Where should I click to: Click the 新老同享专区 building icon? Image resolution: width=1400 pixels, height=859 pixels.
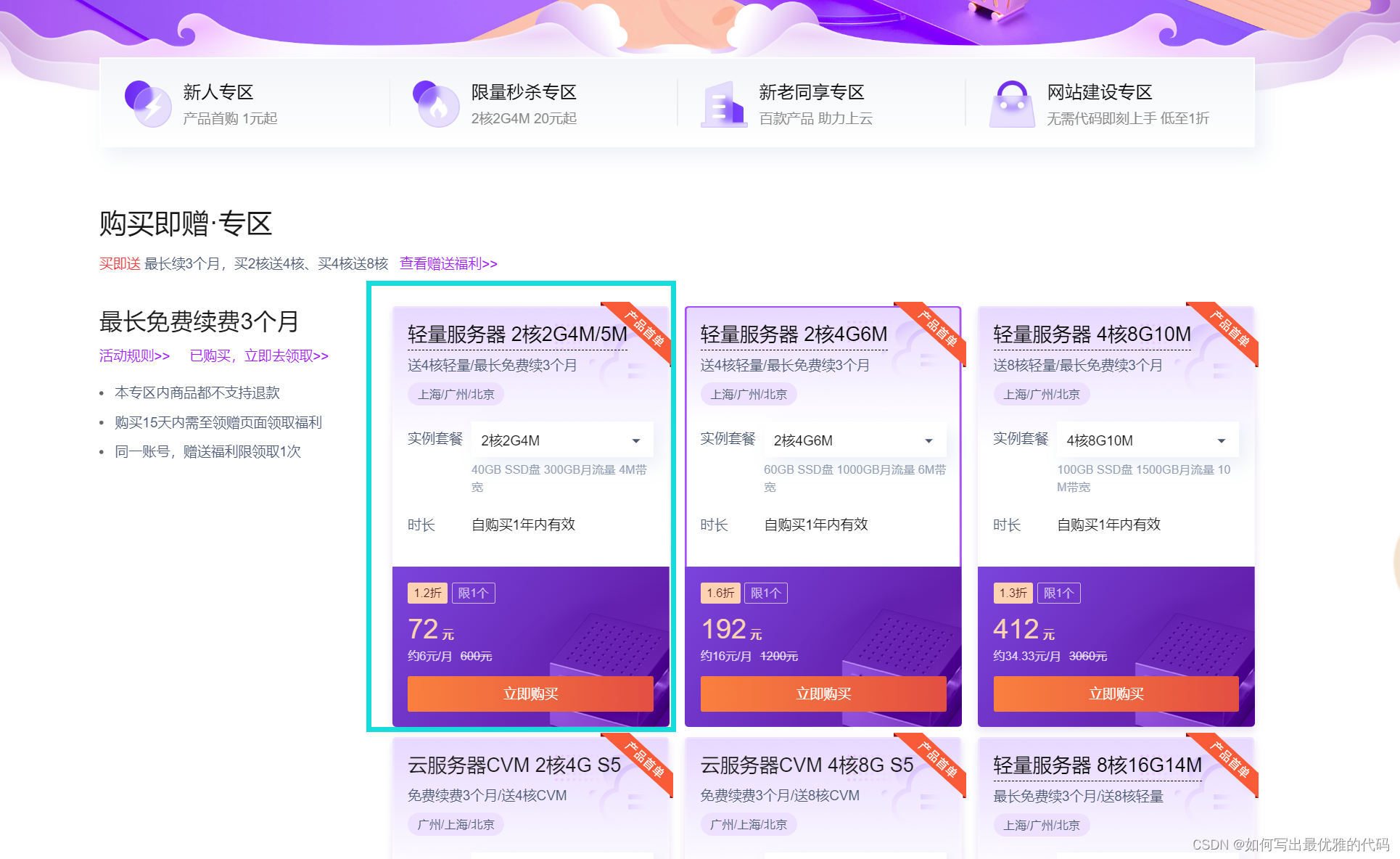[x=723, y=104]
